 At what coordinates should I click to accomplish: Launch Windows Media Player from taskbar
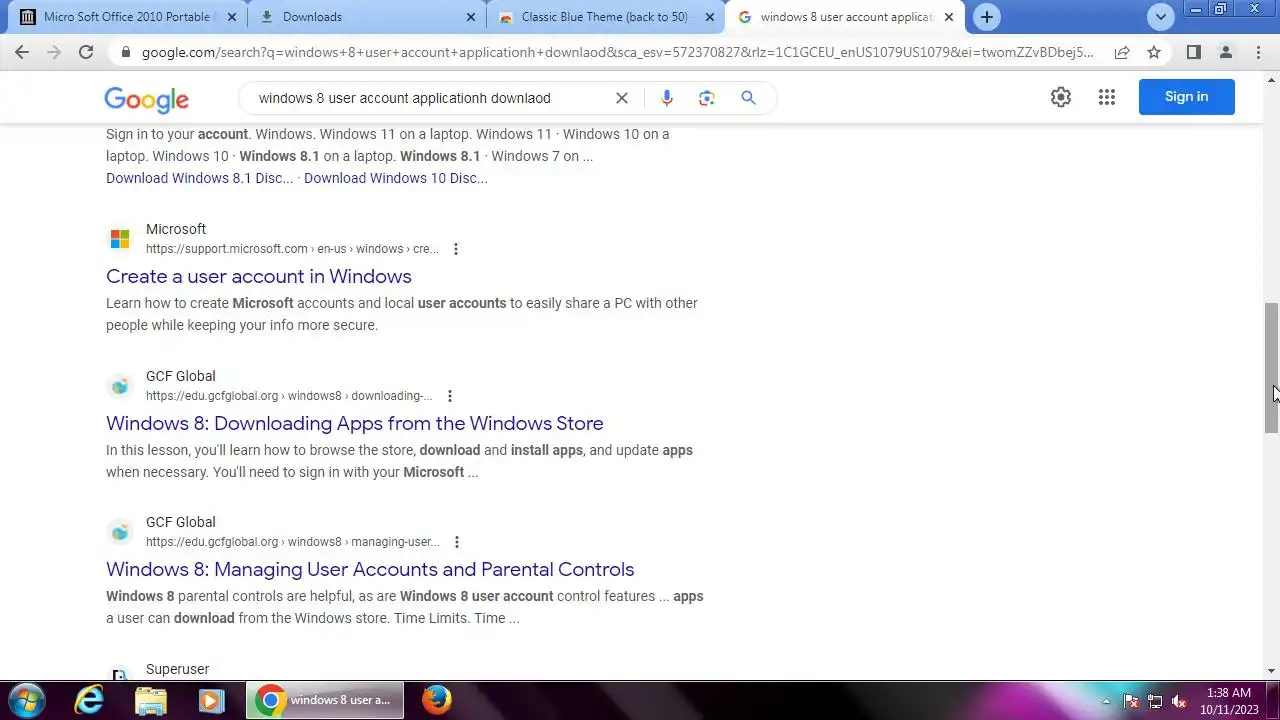pos(211,700)
